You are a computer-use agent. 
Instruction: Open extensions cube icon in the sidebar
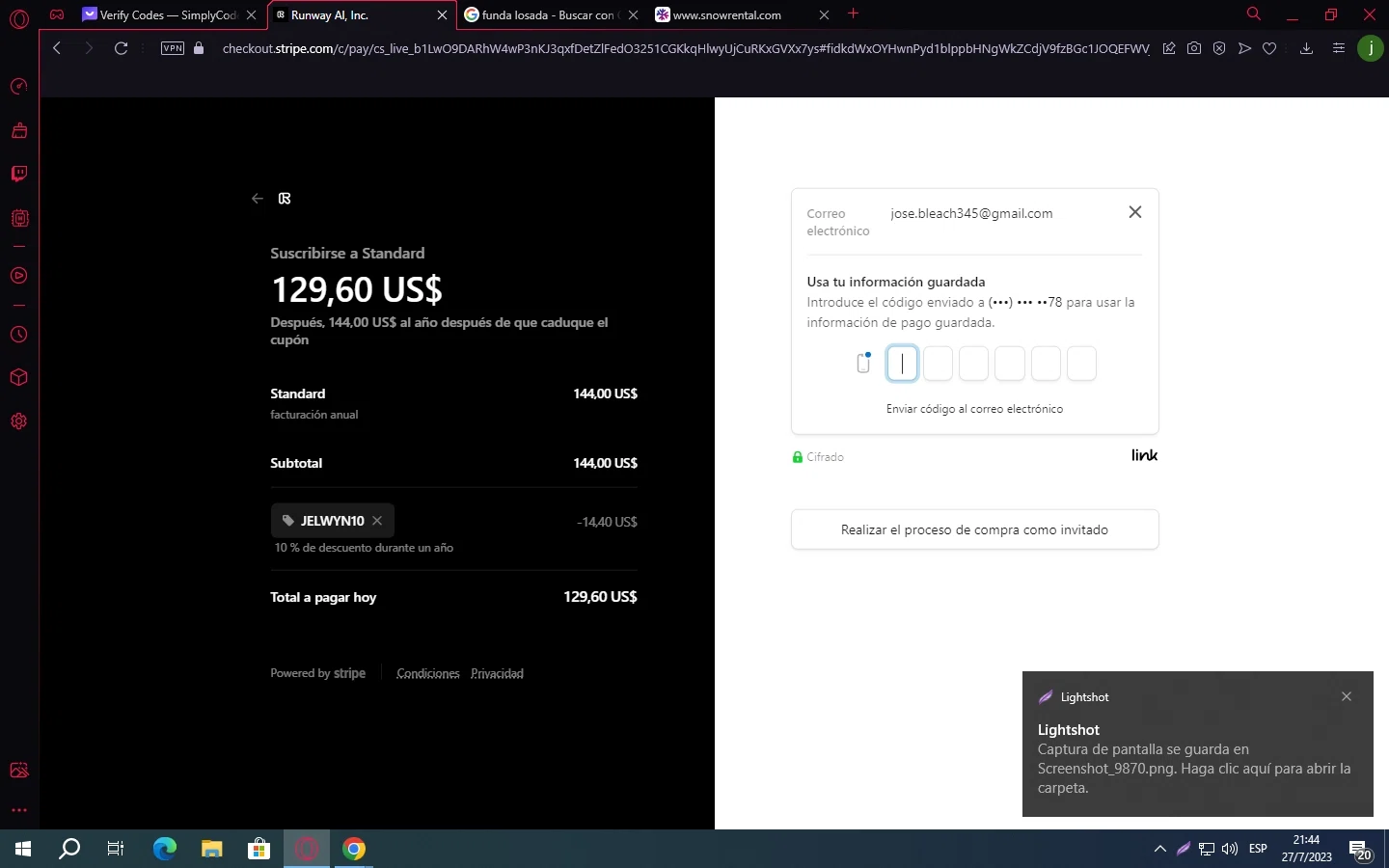point(18,377)
